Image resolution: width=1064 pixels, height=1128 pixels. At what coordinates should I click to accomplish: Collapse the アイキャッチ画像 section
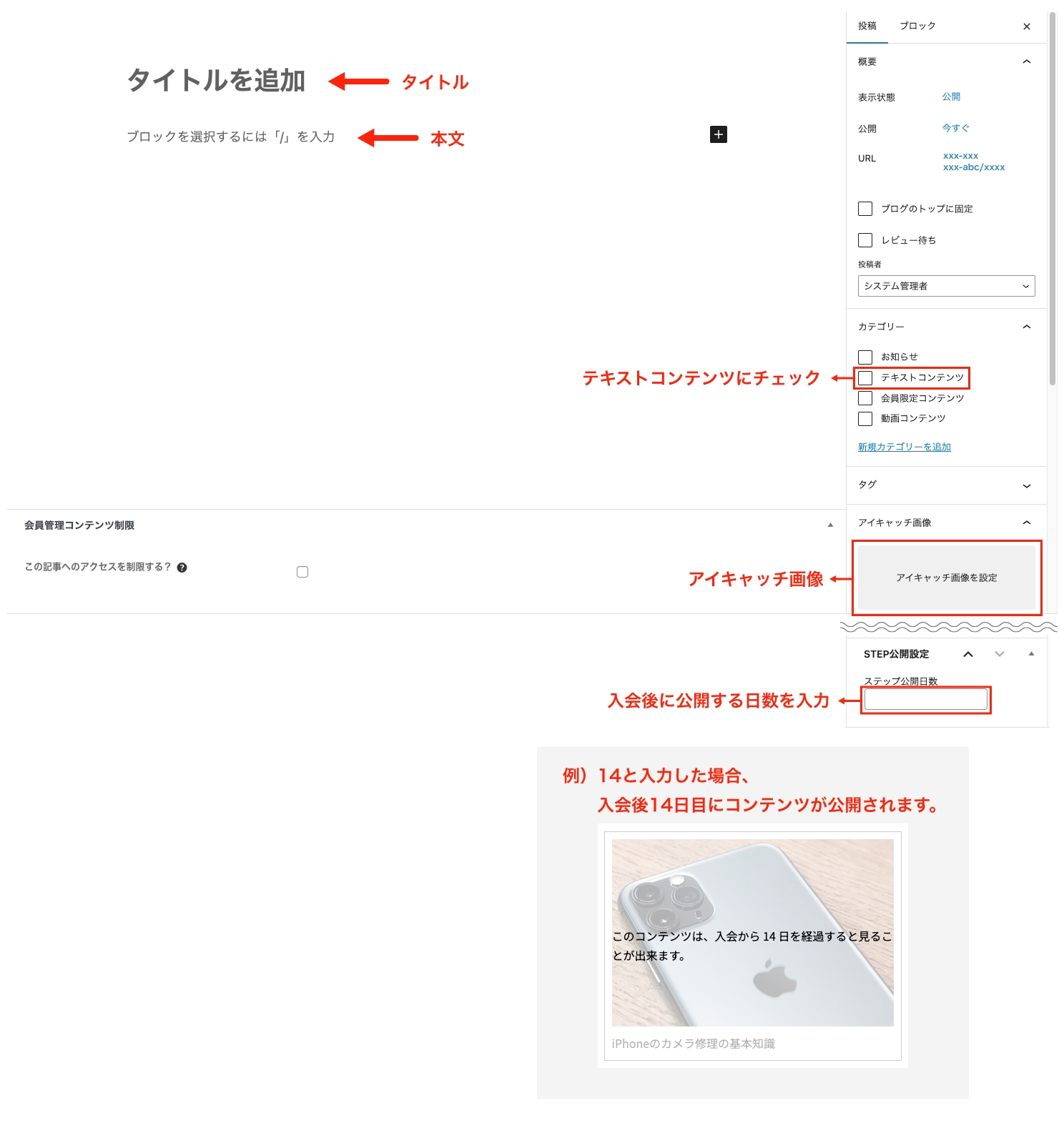1026,523
